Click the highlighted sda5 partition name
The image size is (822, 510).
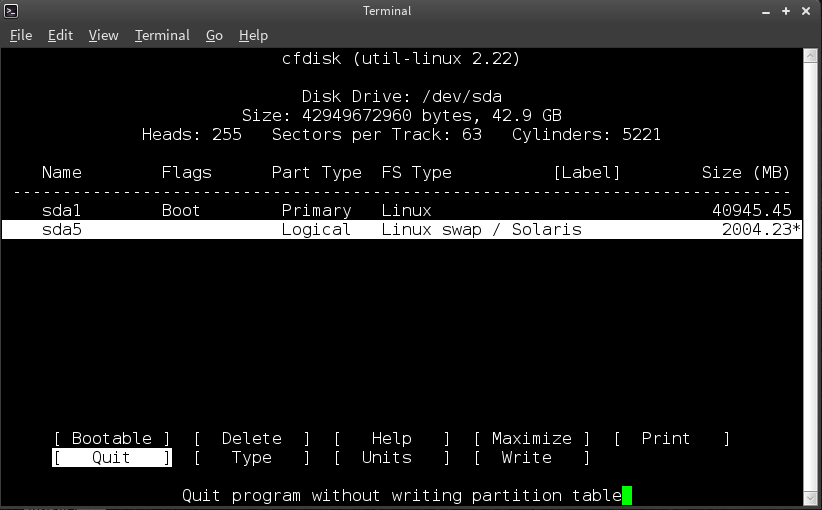[61, 230]
